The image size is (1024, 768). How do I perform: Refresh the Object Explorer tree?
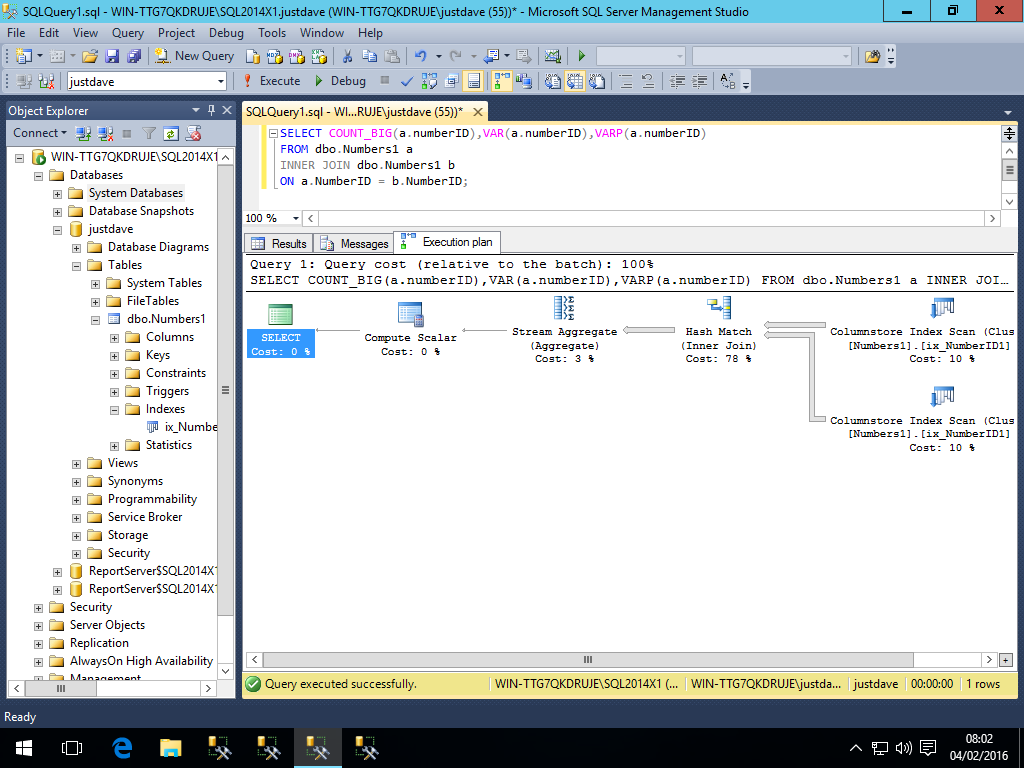171,133
